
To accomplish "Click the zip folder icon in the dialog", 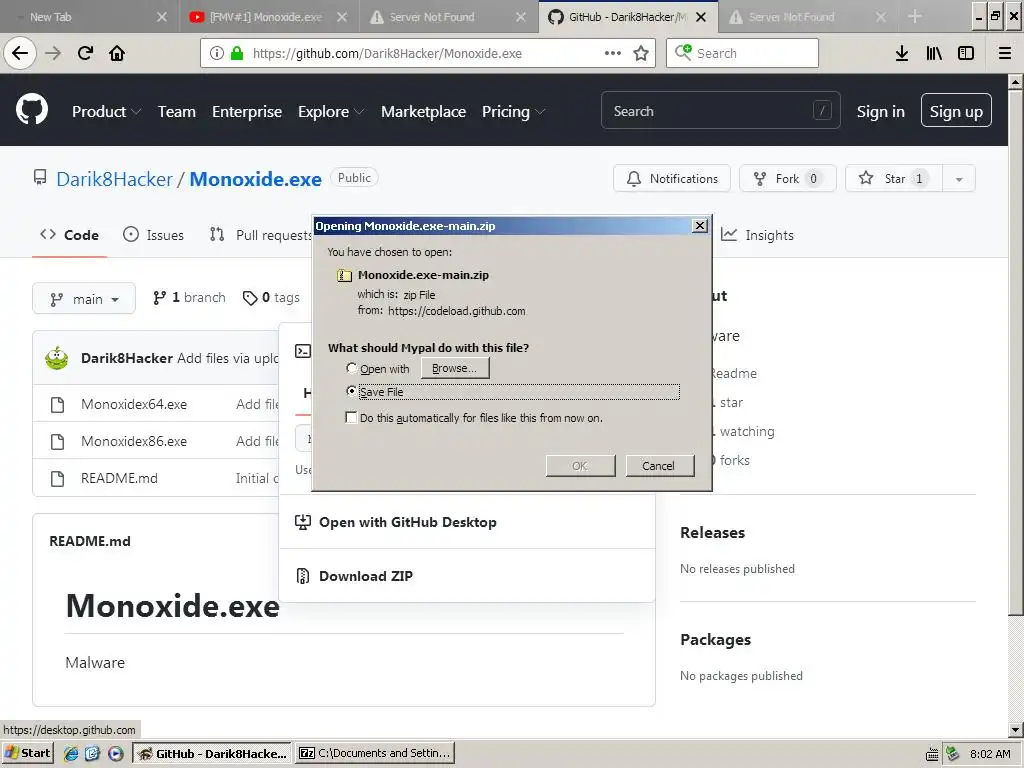I will pos(344,276).
